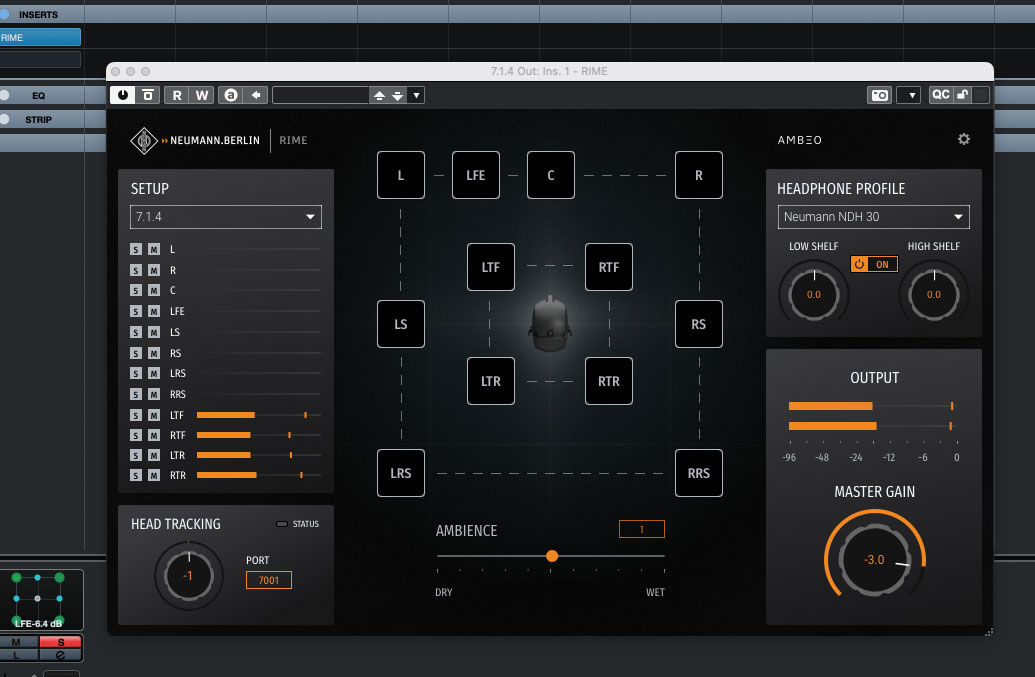The height and width of the screenshot is (677, 1035).
Task: Click the RRS speaker box
Action: (698, 473)
